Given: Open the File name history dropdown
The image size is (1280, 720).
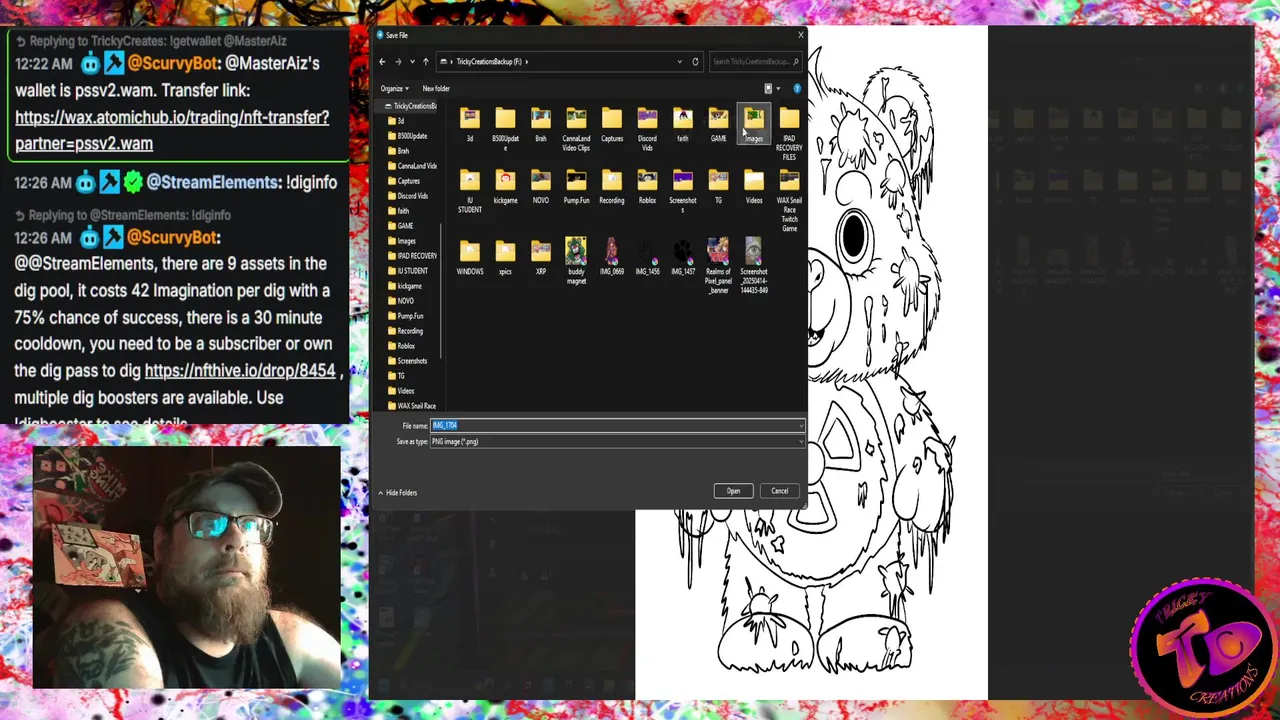Looking at the screenshot, I should [x=800, y=426].
